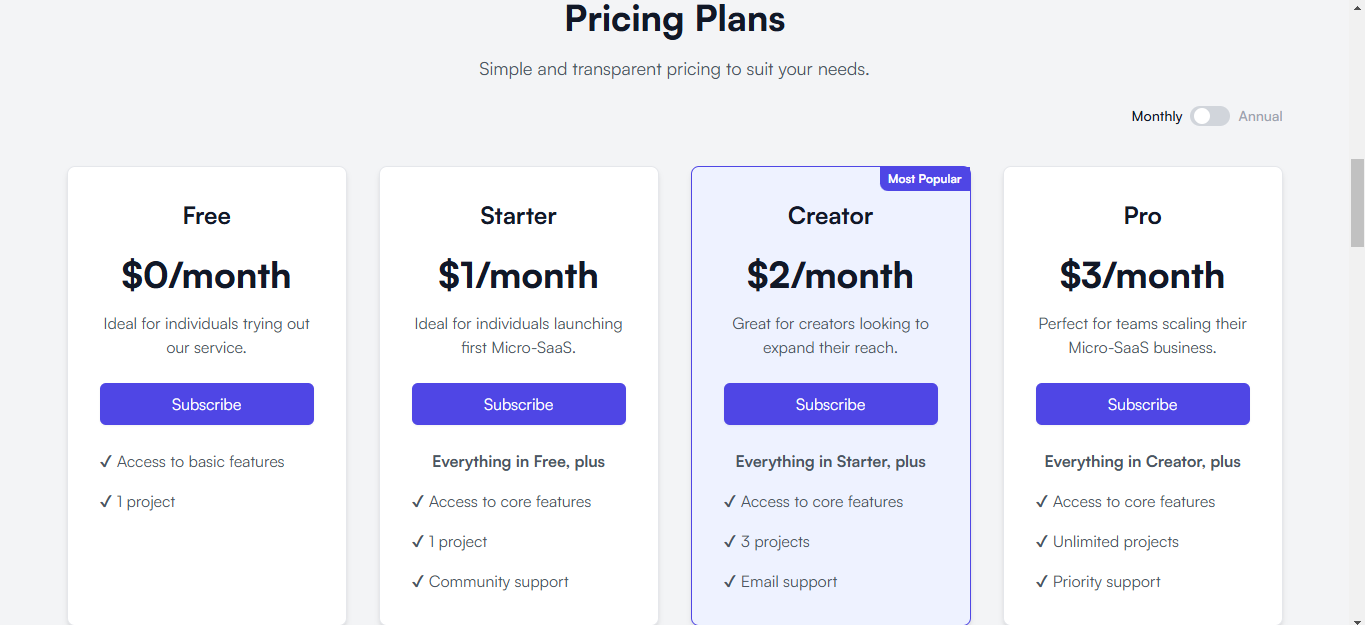The image size is (1365, 625).
Task: Click the Most Popular badge
Action: click(x=925, y=179)
